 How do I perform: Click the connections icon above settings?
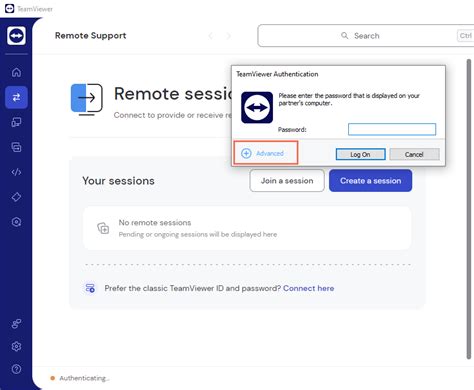point(16,323)
